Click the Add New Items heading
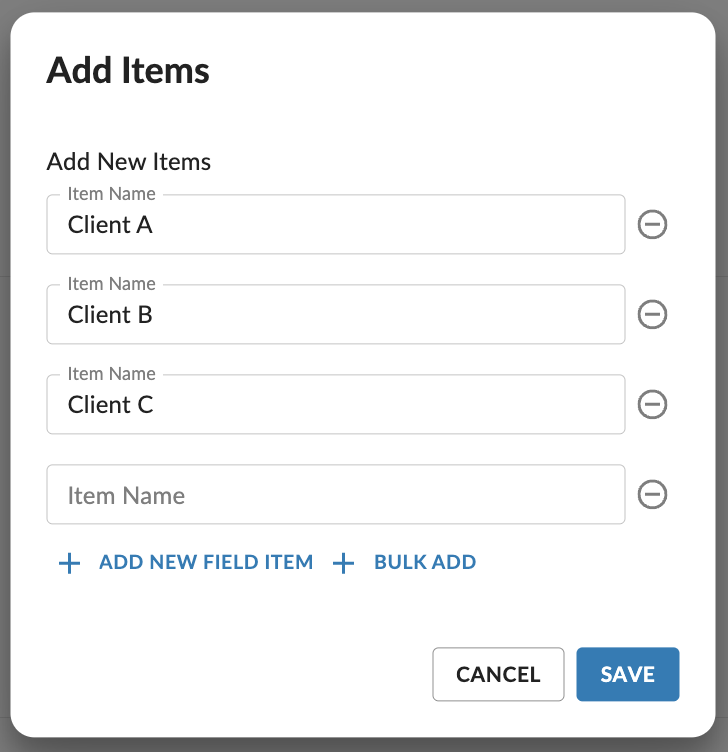The image size is (728, 752). point(129,162)
